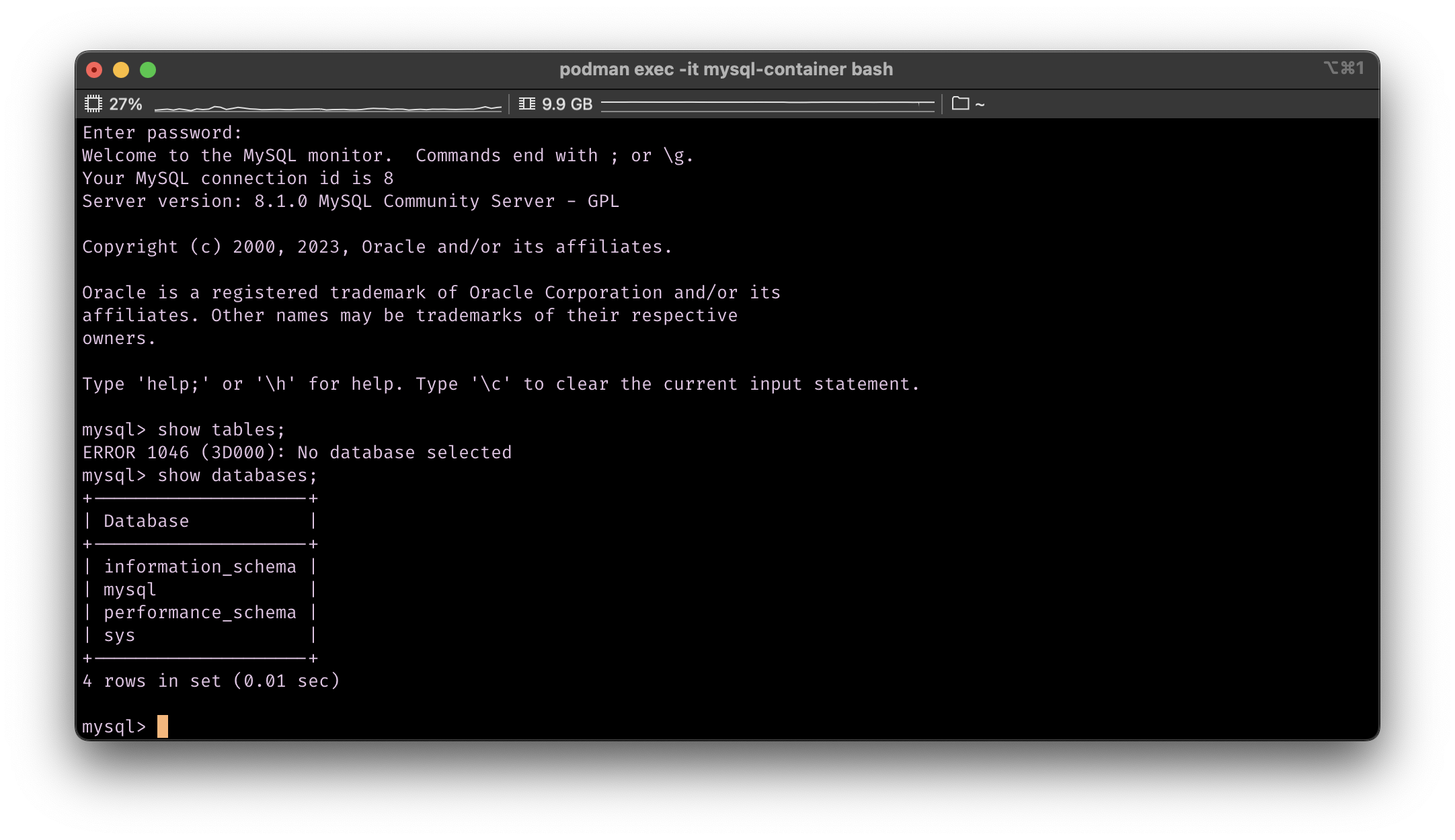Click the tilde home directory label
This screenshot has height=840, width=1455.
point(980,105)
